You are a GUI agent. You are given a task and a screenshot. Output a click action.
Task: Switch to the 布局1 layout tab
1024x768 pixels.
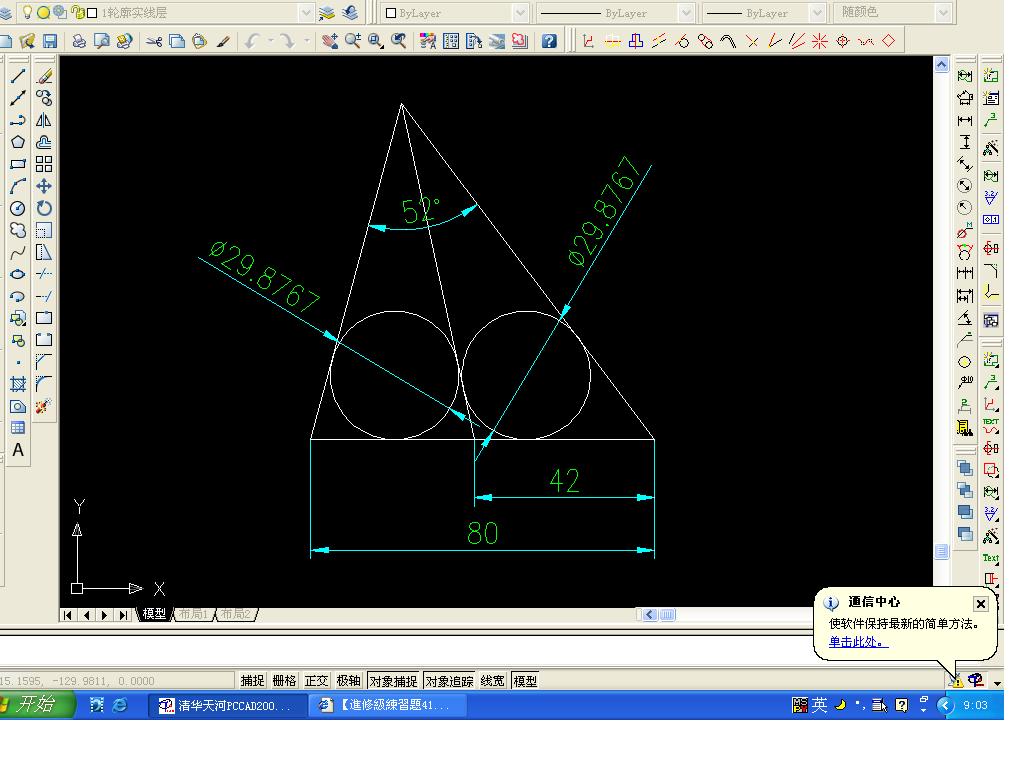pyautogui.click(x=193, y=614)
